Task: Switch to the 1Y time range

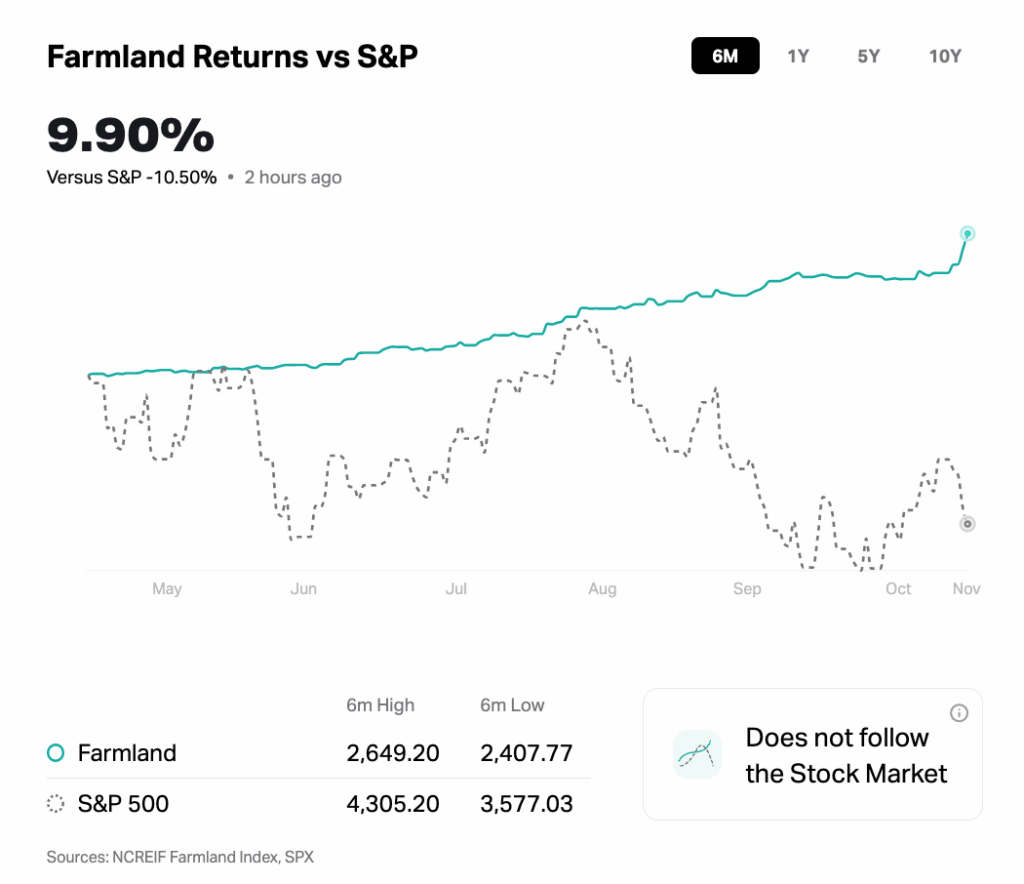Action: (x=798, y=56)
